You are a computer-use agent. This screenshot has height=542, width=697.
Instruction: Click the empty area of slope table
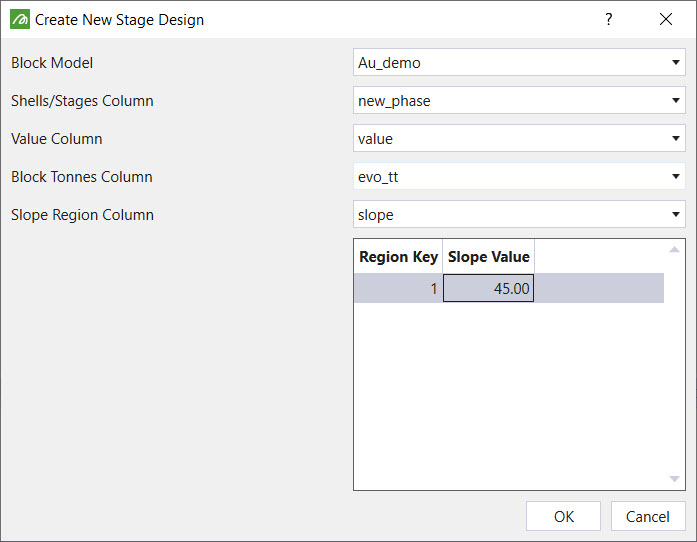click(510, 400)
